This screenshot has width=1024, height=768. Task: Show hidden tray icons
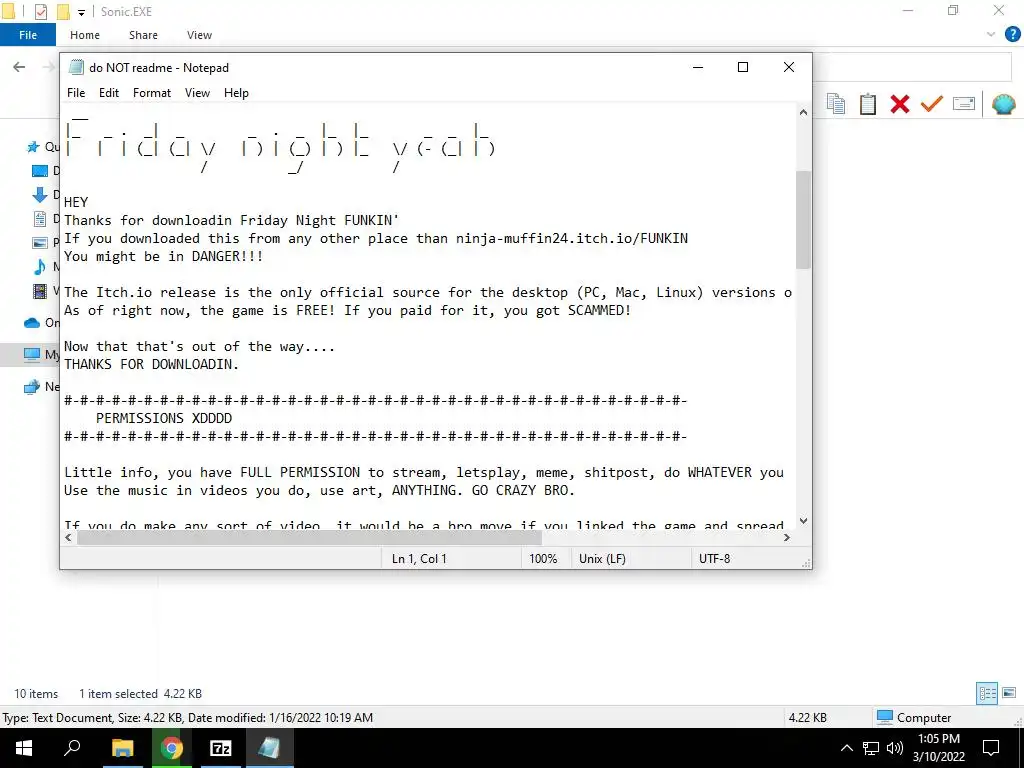coord(846,748)
